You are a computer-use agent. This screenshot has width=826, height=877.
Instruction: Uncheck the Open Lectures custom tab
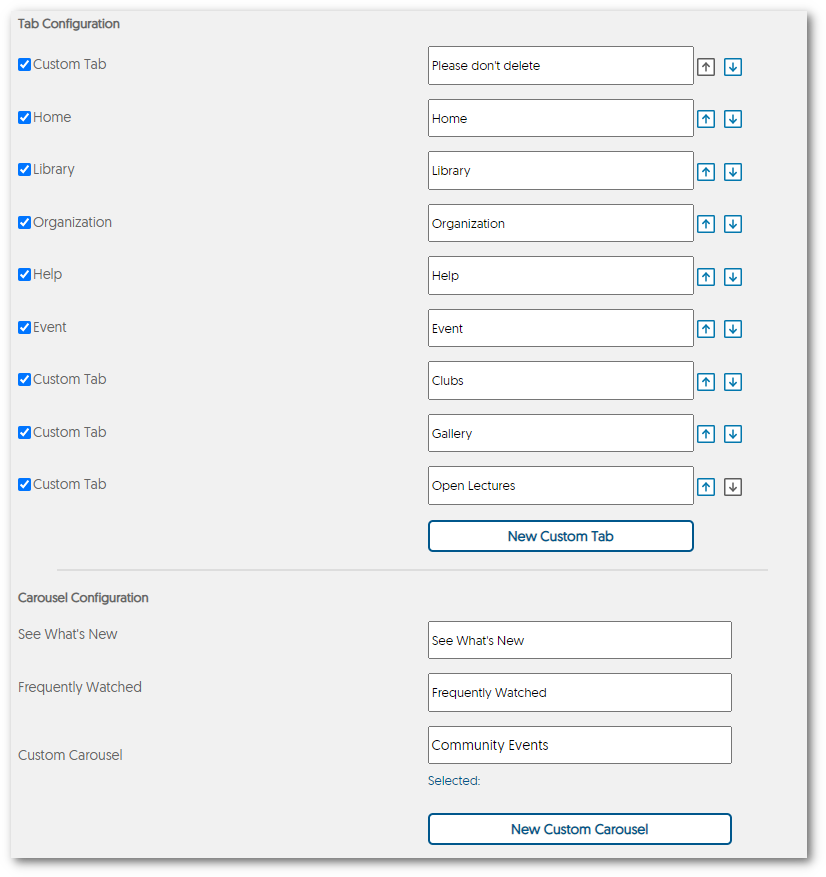click(x=24, y=484)
